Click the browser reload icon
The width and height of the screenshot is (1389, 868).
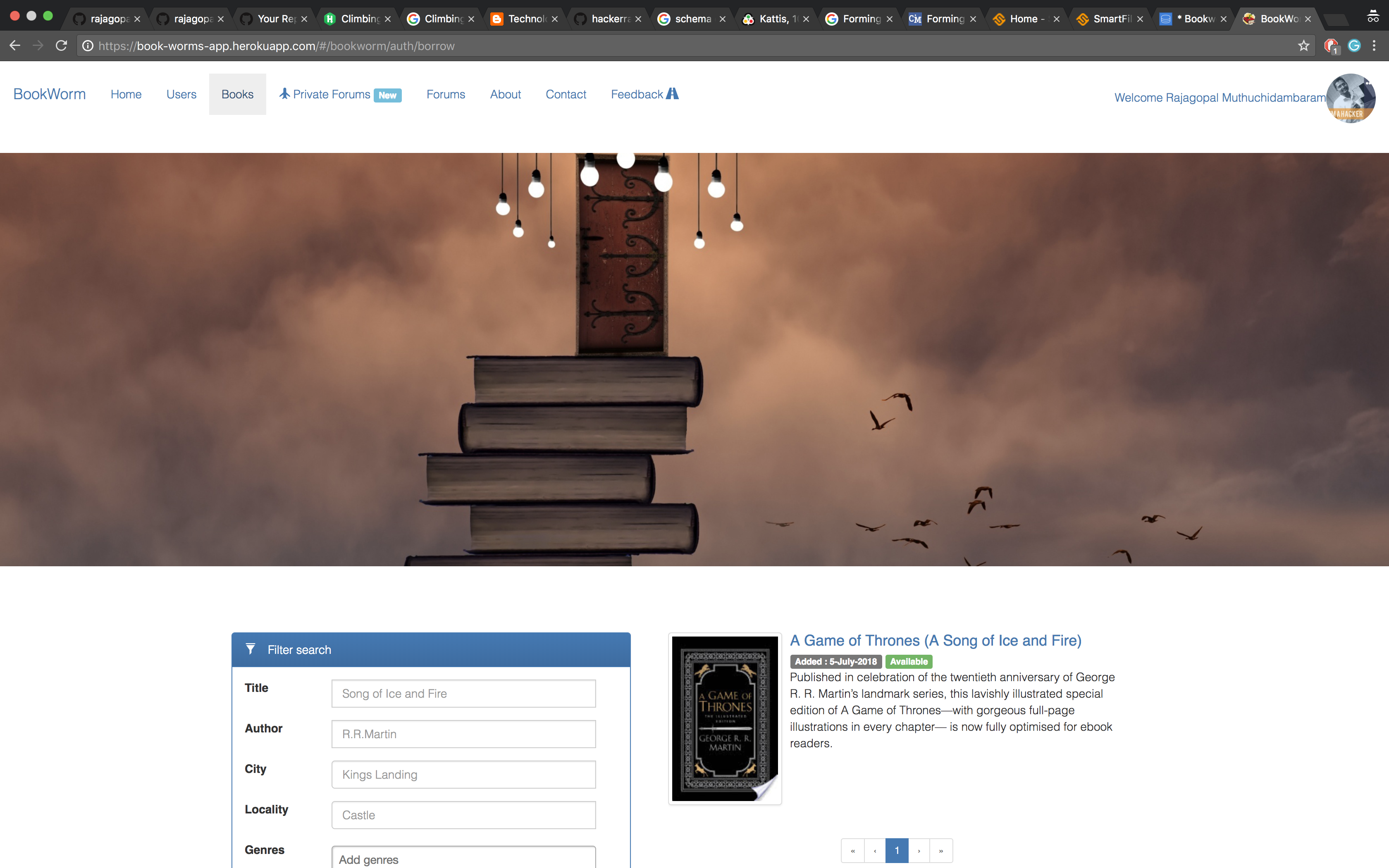coord(62,46)
